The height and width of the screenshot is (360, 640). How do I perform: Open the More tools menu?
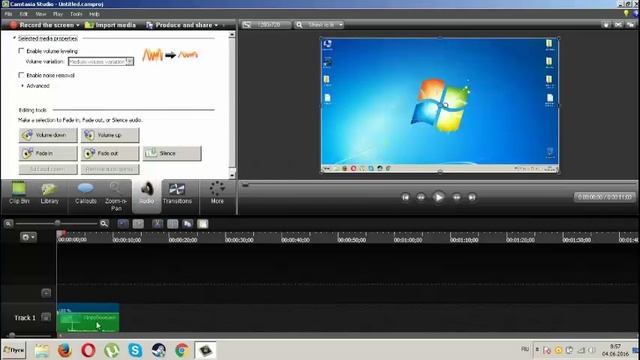pyautogui.click(x=217, y=193)
